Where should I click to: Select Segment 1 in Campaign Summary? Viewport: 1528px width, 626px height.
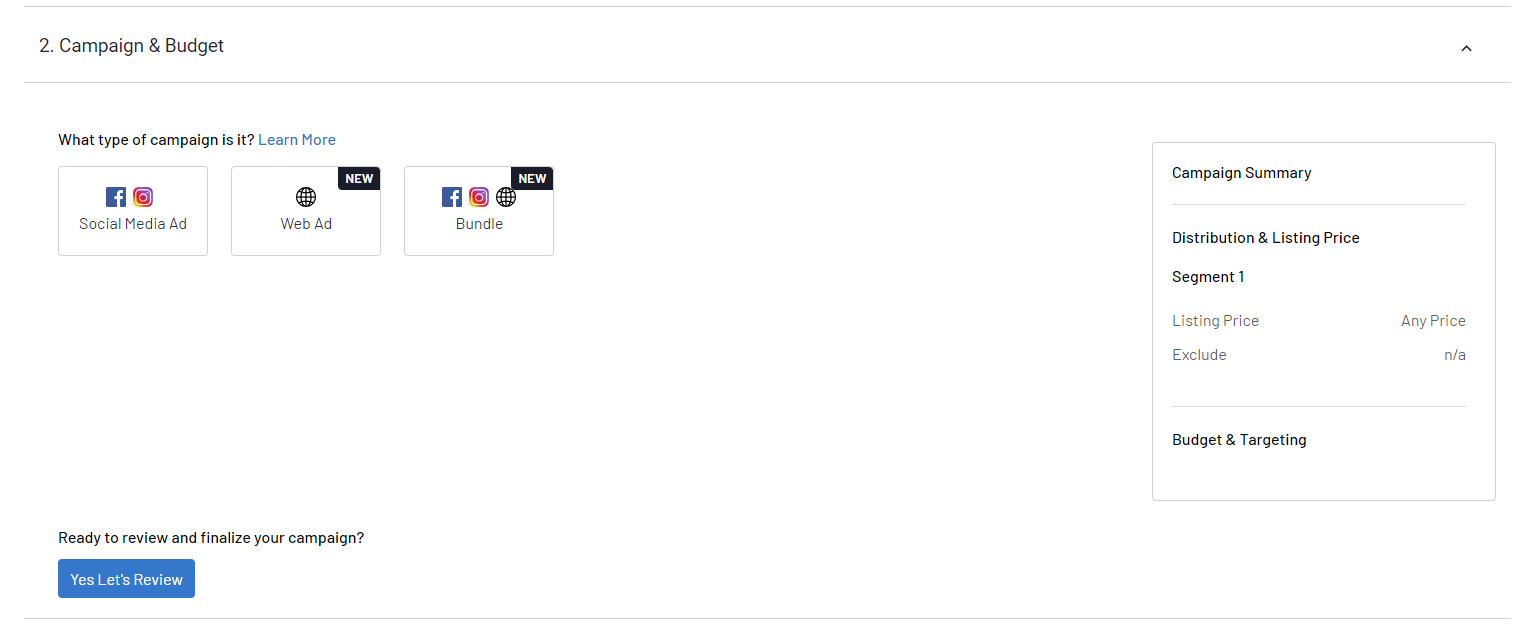tap(1208, 277)
